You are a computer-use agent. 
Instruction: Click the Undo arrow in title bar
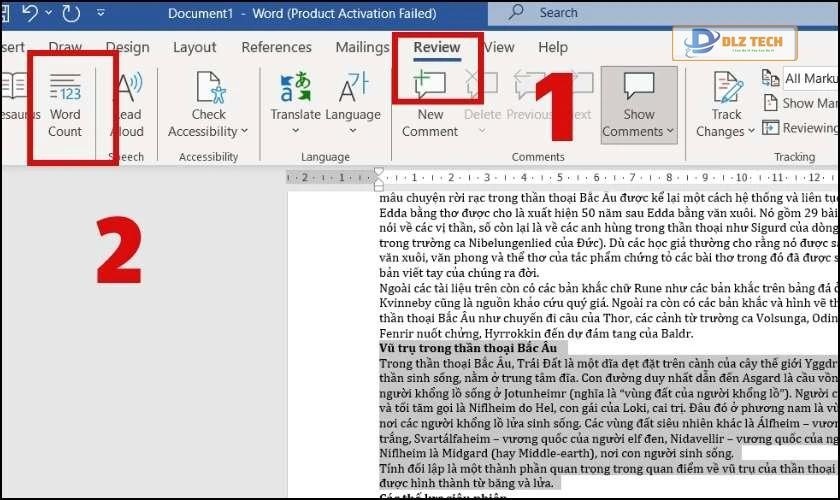pyautogui.click(x=29, y=15)
